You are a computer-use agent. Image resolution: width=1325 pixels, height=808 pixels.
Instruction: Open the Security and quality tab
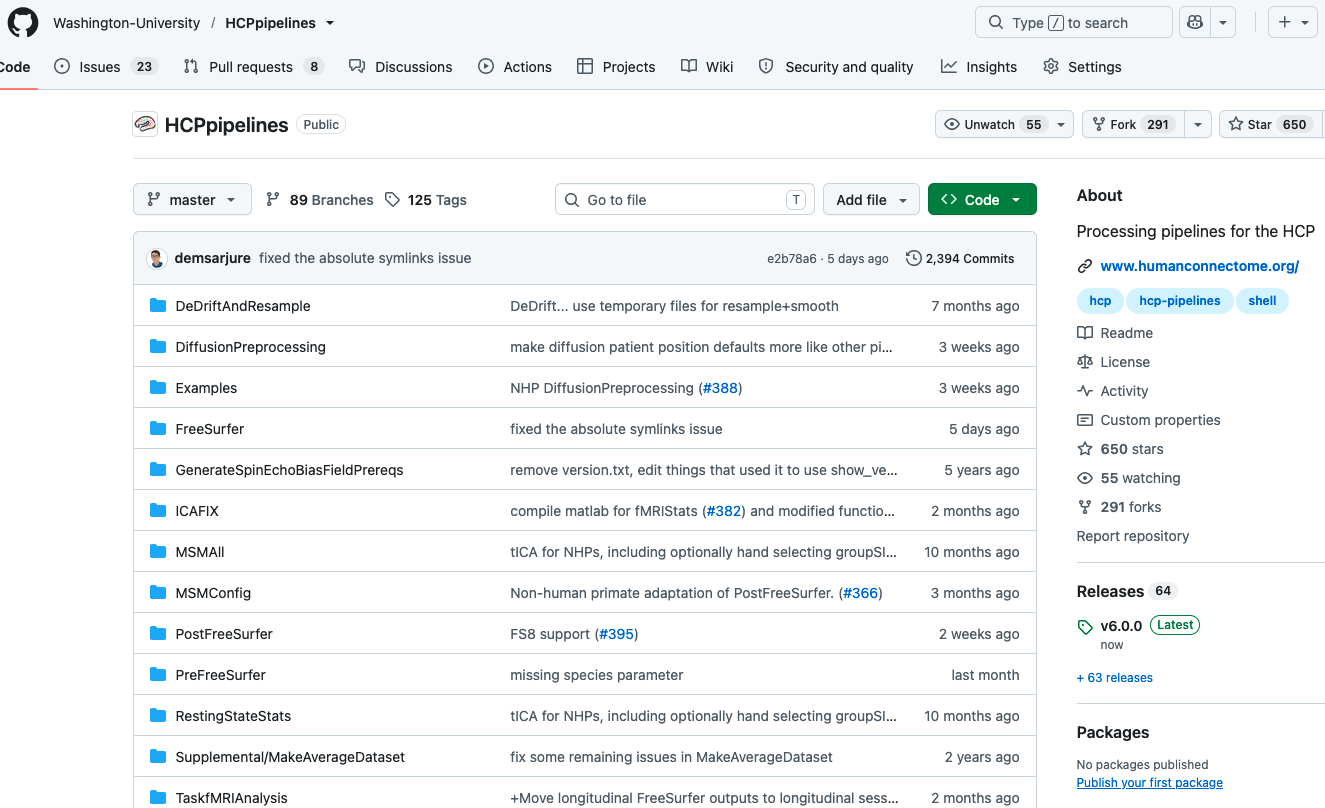point(836,67)
